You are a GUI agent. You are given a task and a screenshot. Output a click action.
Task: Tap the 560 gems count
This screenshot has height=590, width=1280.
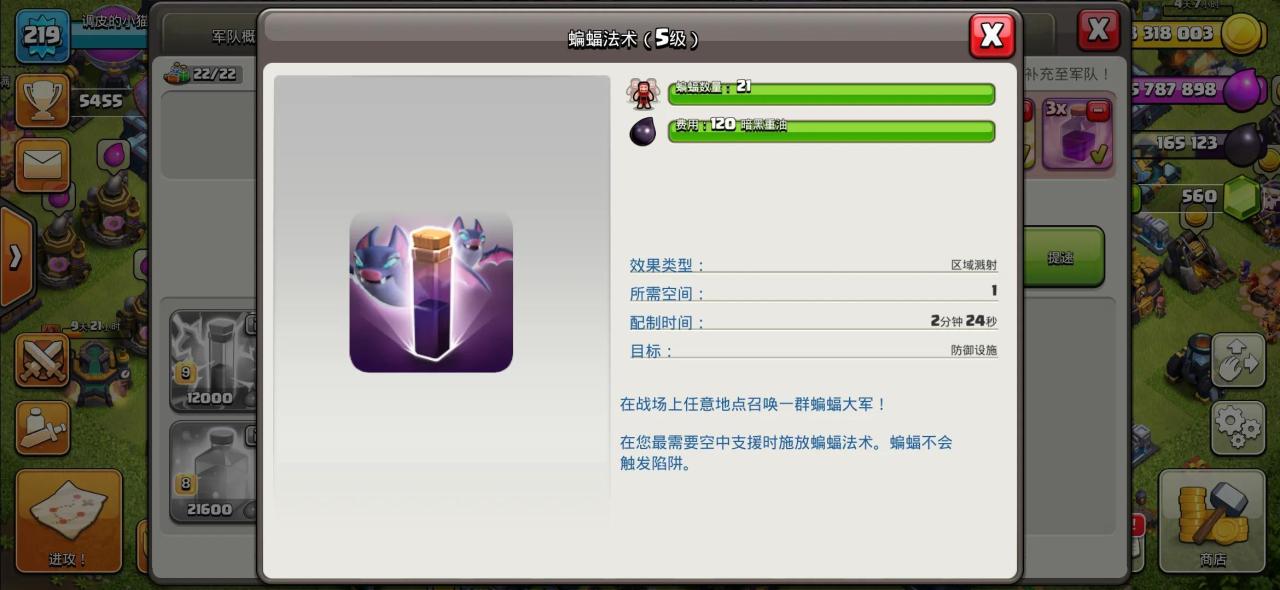(1198, 196)
